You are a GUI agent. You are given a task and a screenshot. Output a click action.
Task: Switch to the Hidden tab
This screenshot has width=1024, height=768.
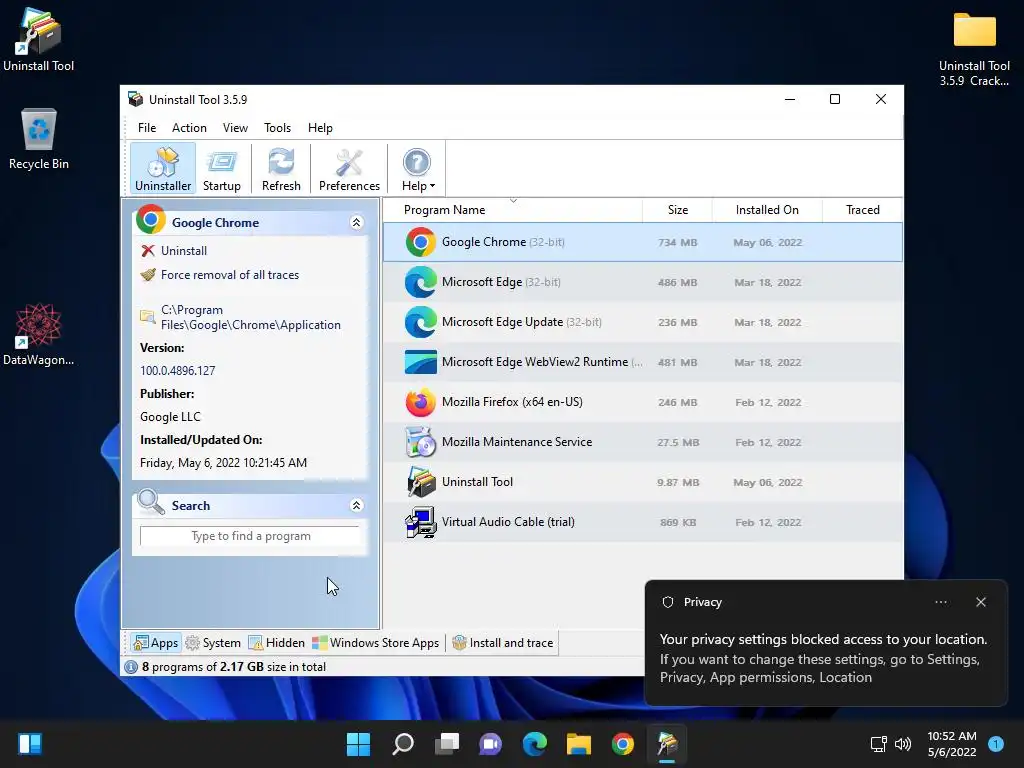(277, 643)
